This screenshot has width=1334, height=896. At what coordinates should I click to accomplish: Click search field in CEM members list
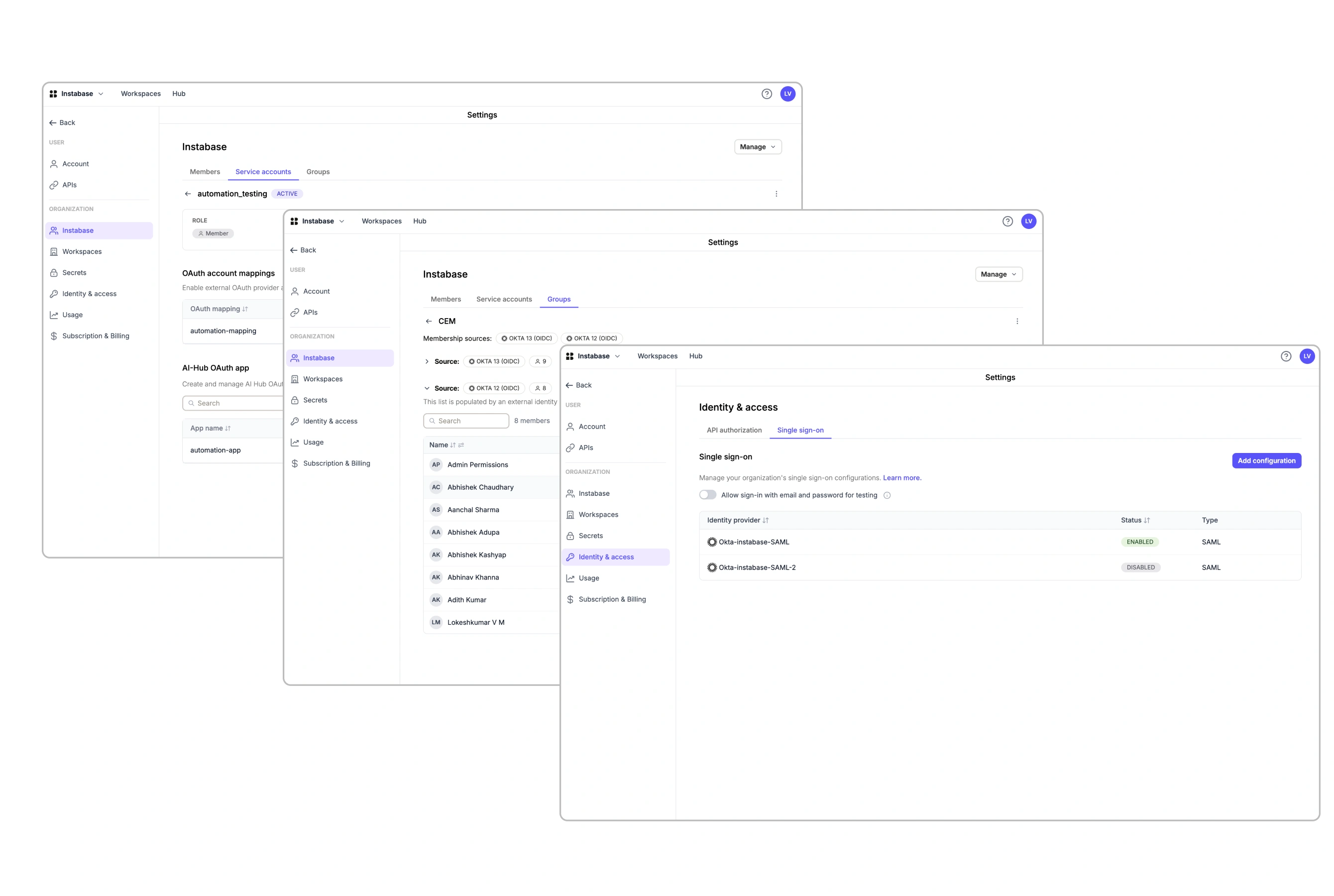tap(465, 421)
